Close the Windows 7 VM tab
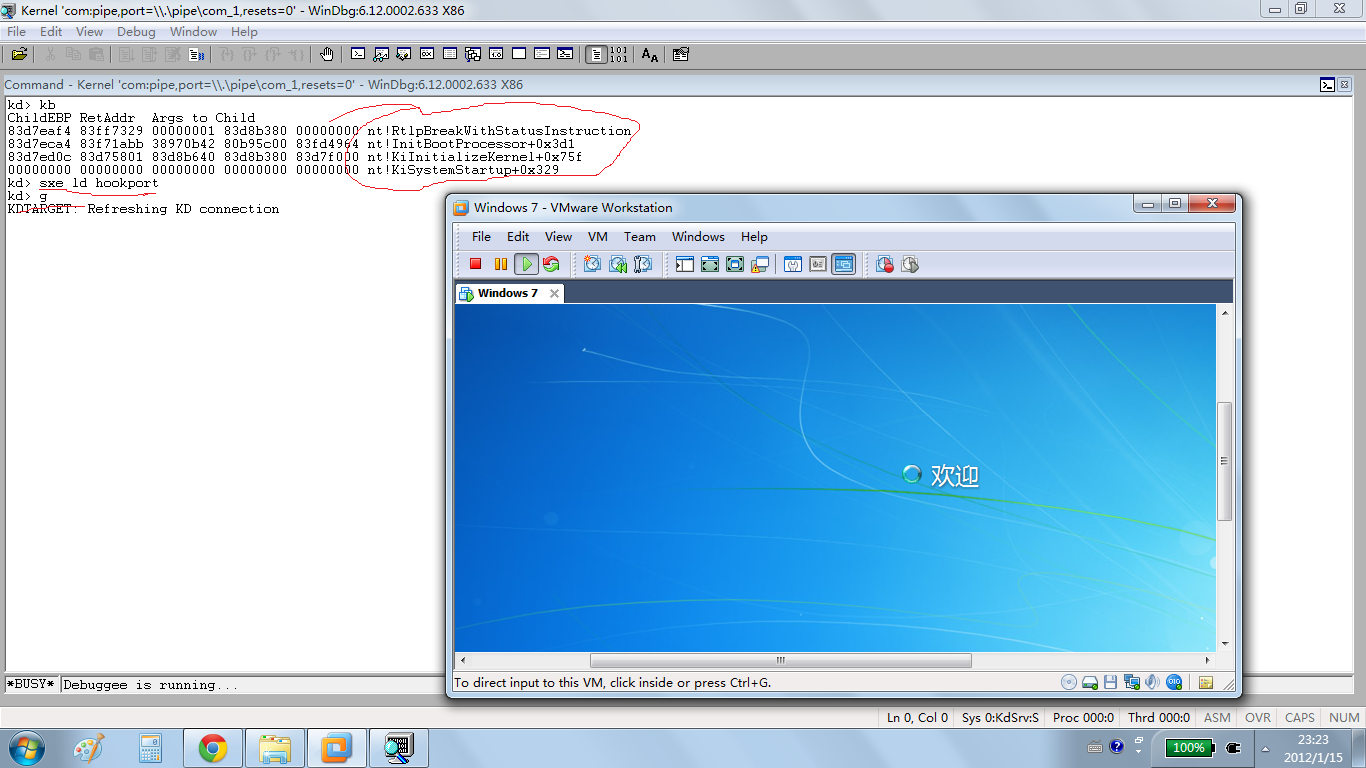 [554, 293]
